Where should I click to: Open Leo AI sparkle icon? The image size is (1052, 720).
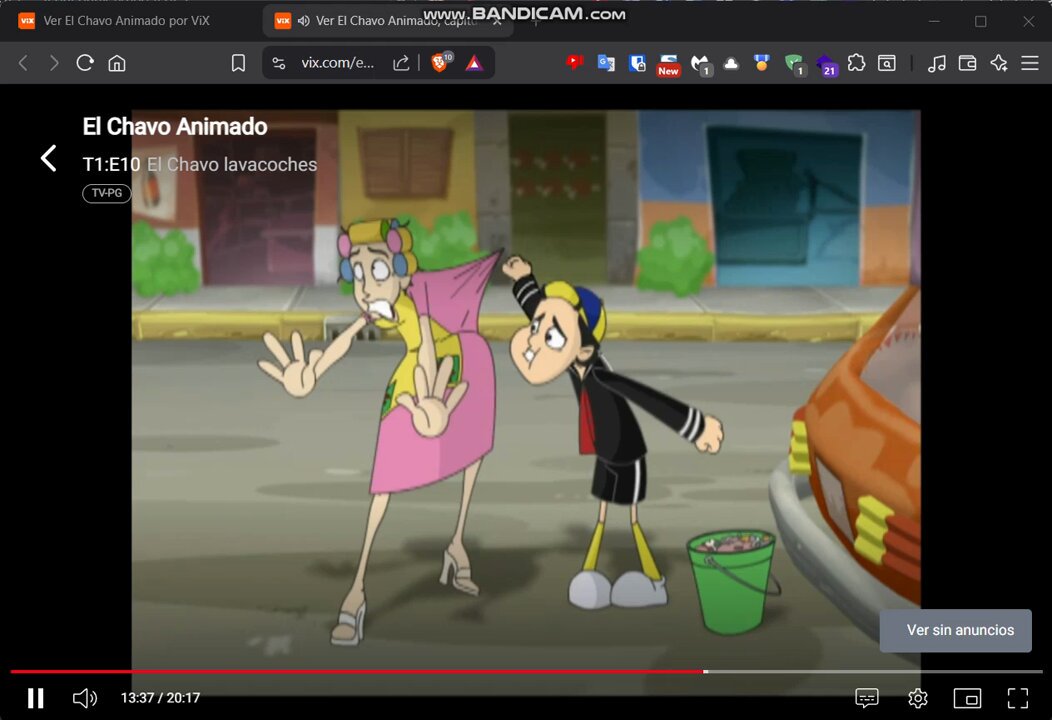pos(999,63)
